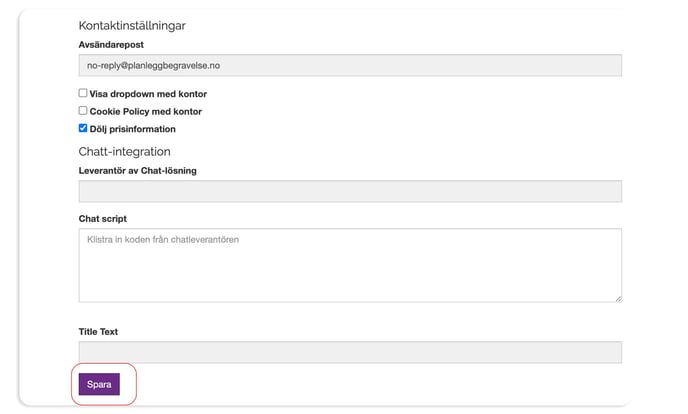Click the Visa dropdown med kontor label
Viewport: 688px width, 414px height.
(148, 94)
